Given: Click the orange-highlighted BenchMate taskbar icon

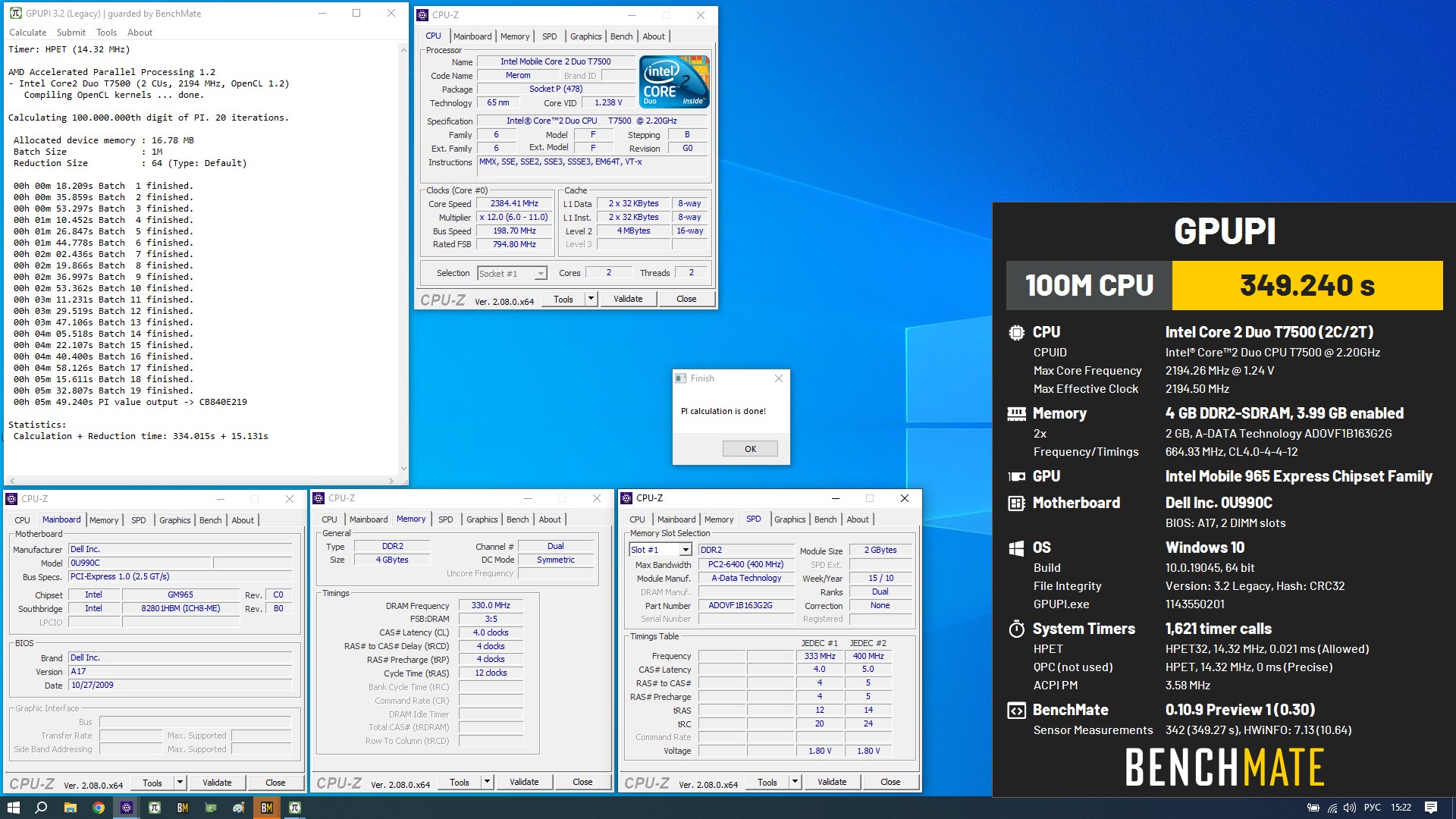Looking at the screenshot, I should click(266, 808).
